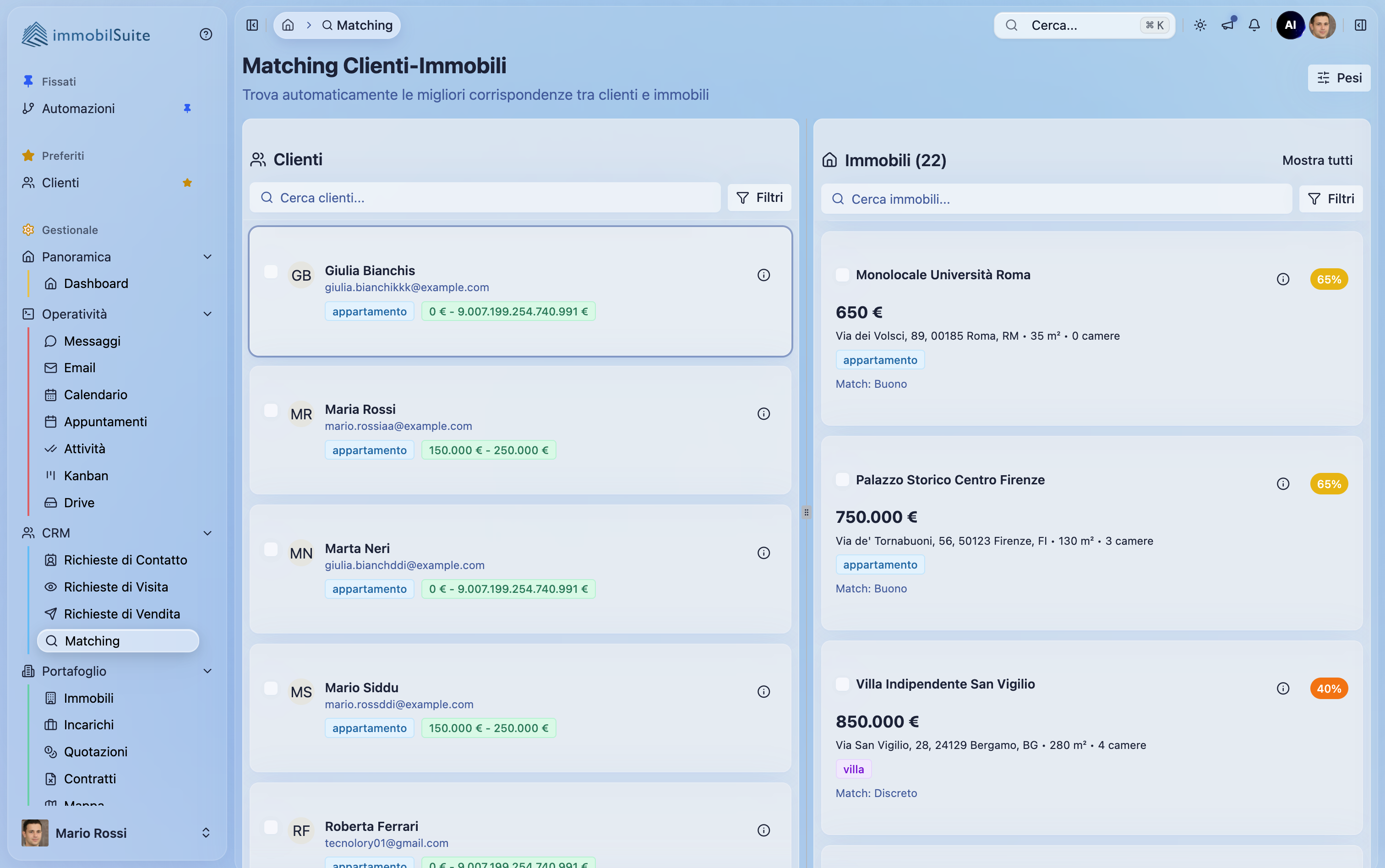Select the Maria Rossi client checkbox
This screenshot has width=1385, height=868.
click(271, 411)
